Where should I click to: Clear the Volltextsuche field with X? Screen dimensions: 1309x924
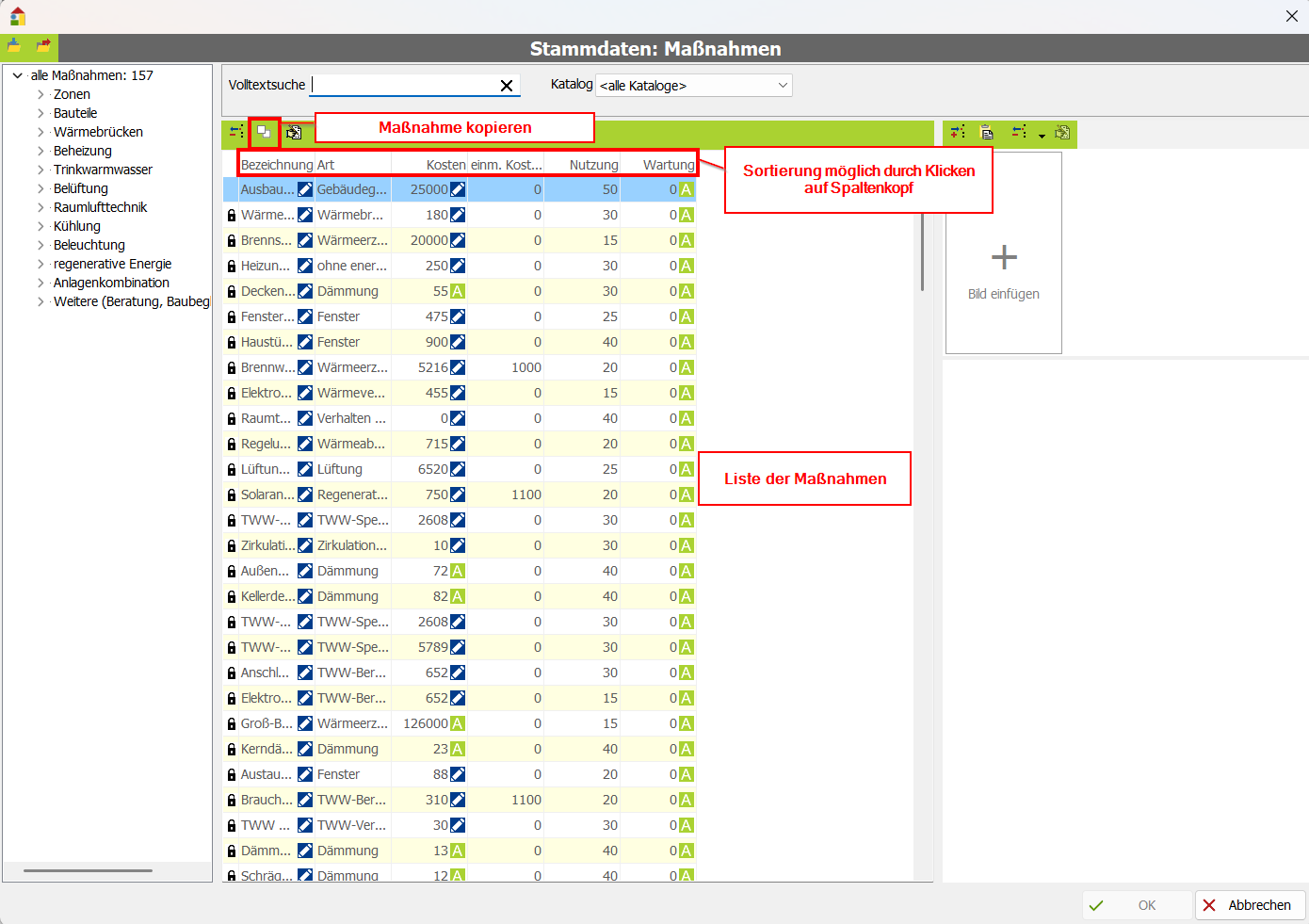click(507, 86)
